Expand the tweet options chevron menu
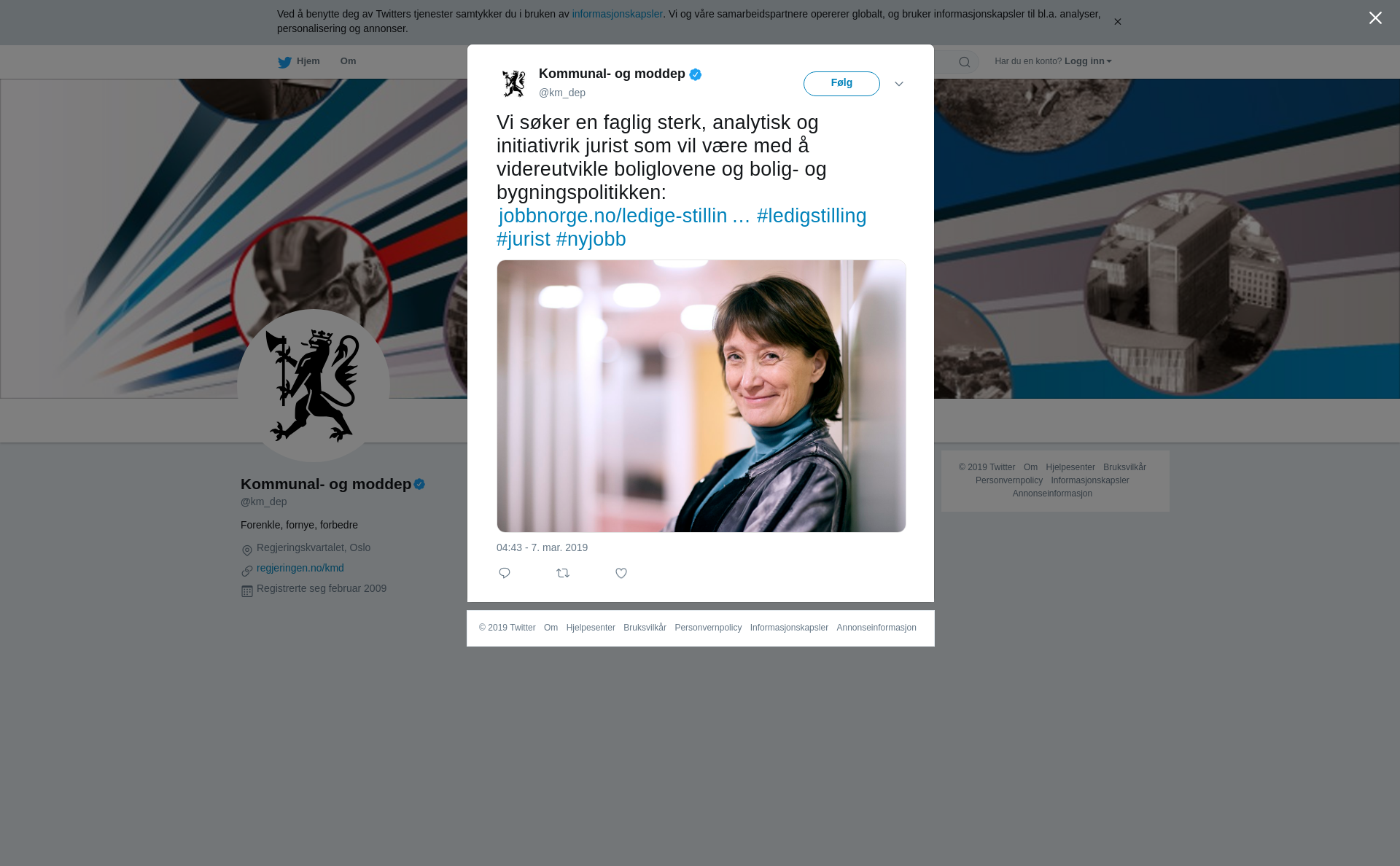The width and height of the screenshot is (1400, 866). [899, 84]
